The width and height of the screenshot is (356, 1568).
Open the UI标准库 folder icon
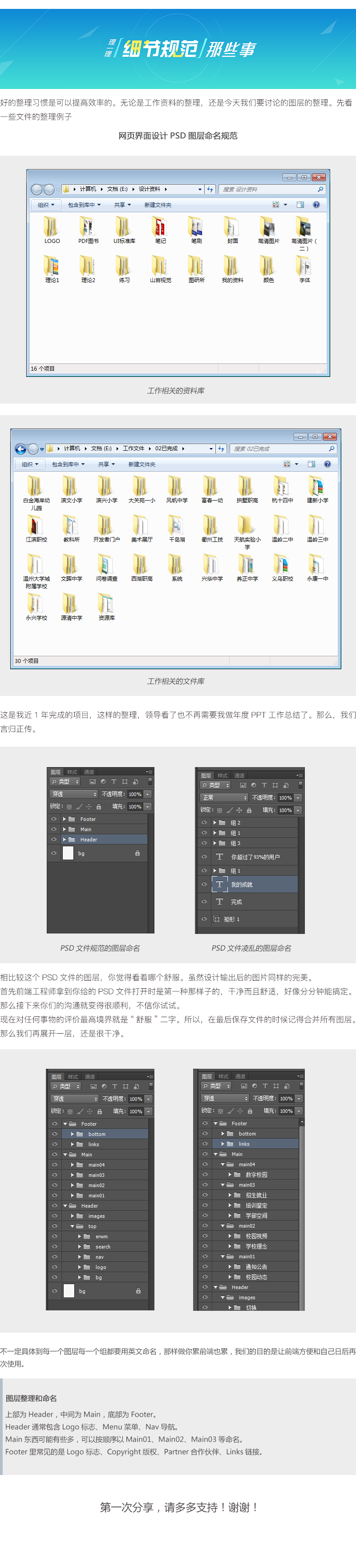click(x=124, y=226)
